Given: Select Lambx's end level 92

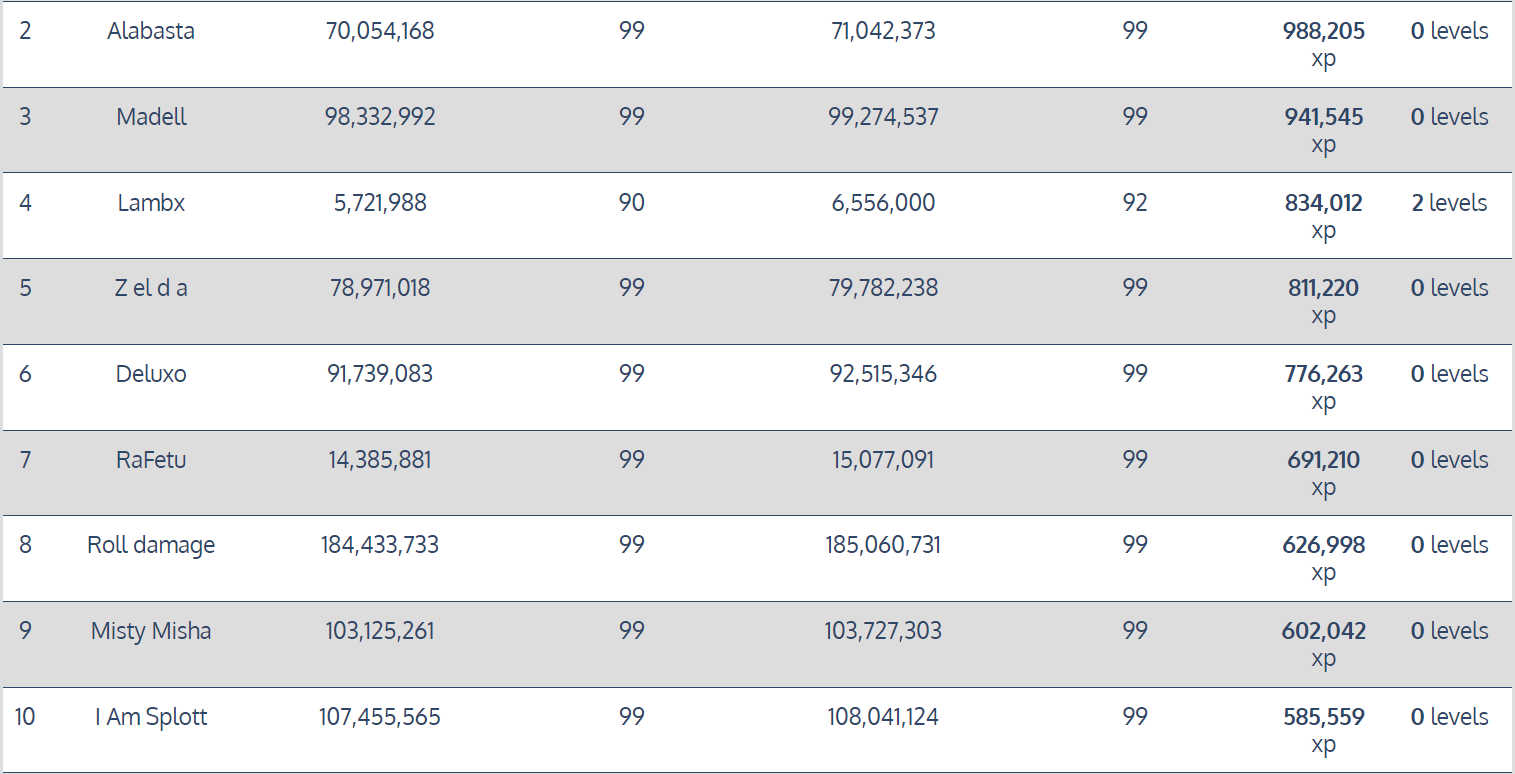Looking at the screenshot, I should pos(1134,203).
